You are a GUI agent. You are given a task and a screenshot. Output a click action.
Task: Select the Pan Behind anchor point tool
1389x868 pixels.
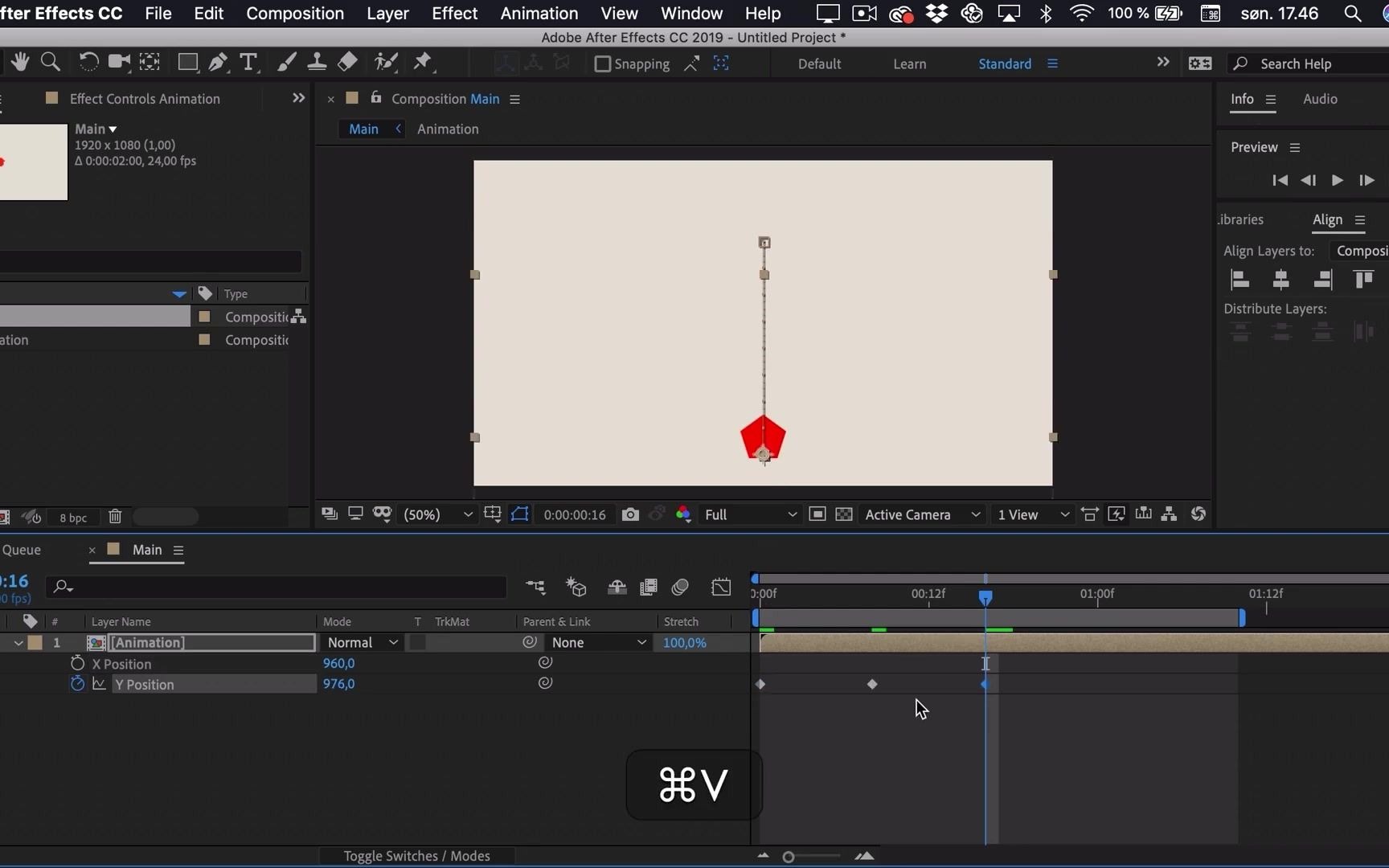click(x=150, y=63)
